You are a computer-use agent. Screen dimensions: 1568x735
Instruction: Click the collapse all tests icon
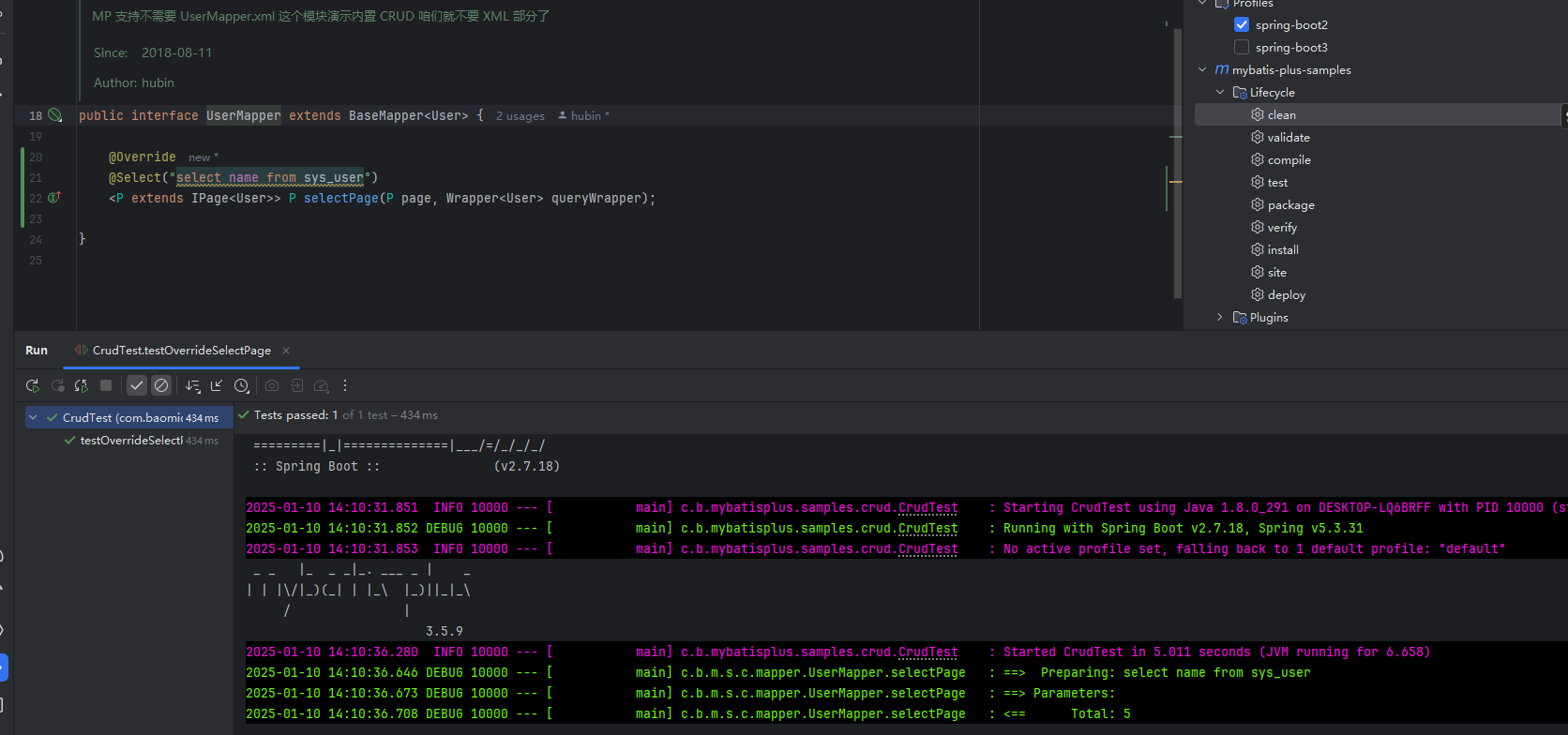pyautogui.click(x=217, y=385)
